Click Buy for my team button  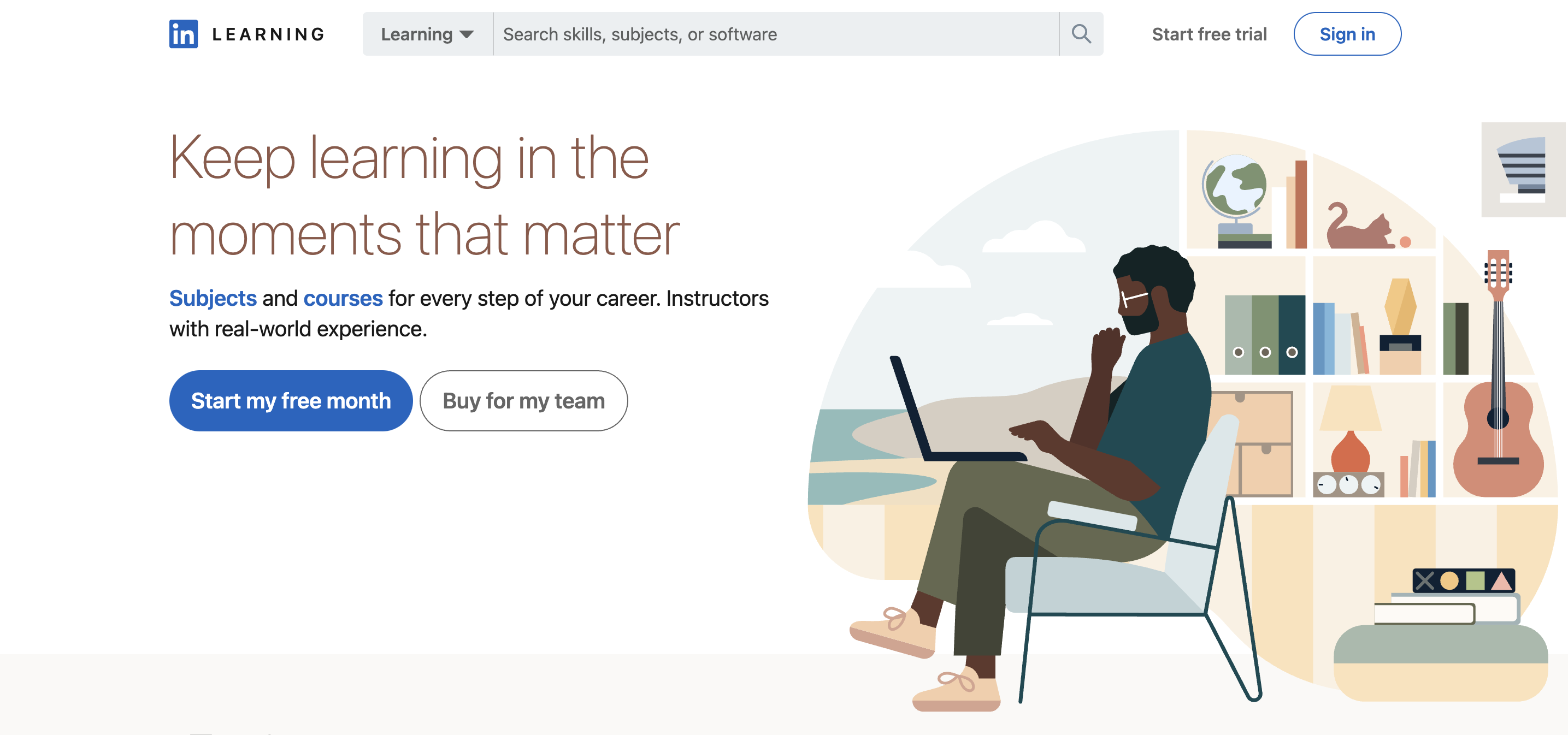click(523, 401)
